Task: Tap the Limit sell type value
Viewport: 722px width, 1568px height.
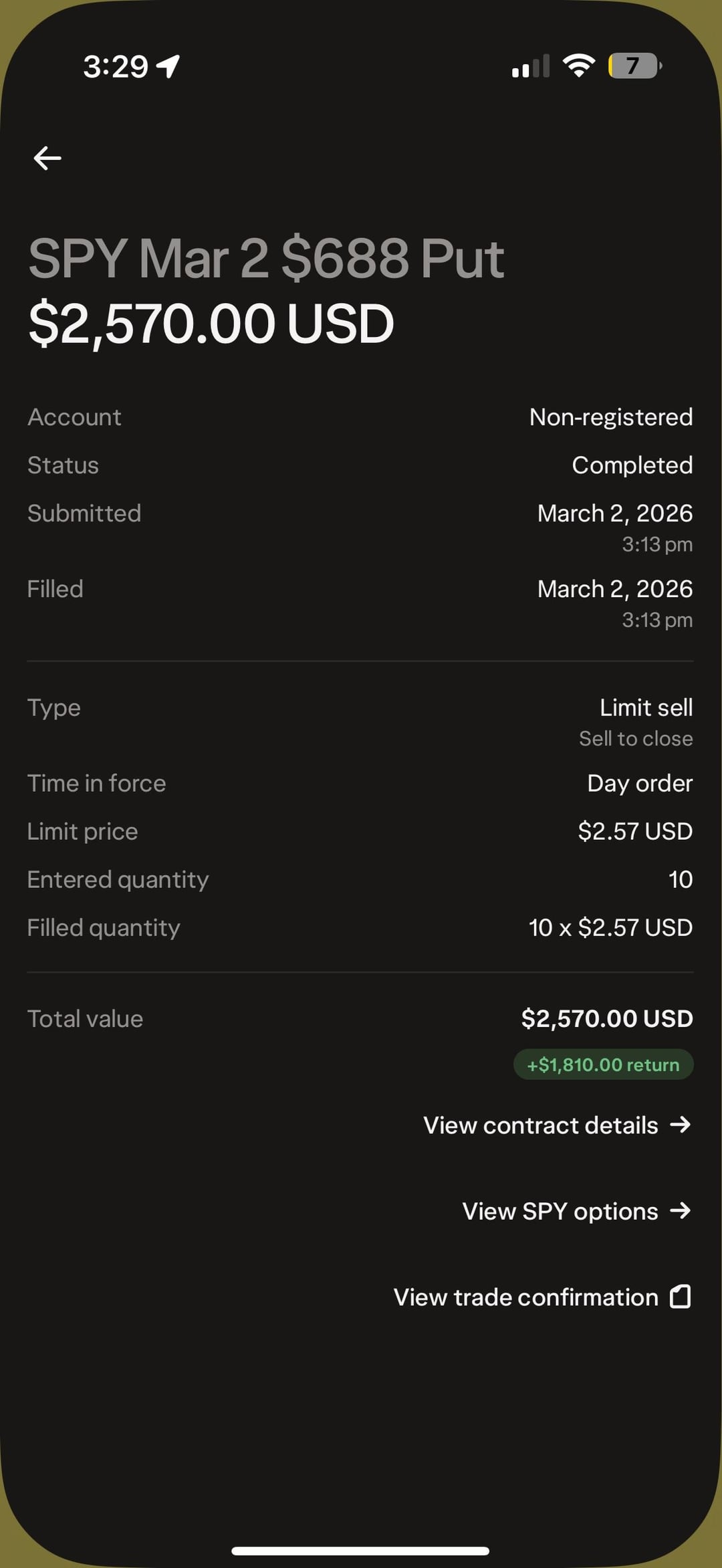Action: [646, 707]
